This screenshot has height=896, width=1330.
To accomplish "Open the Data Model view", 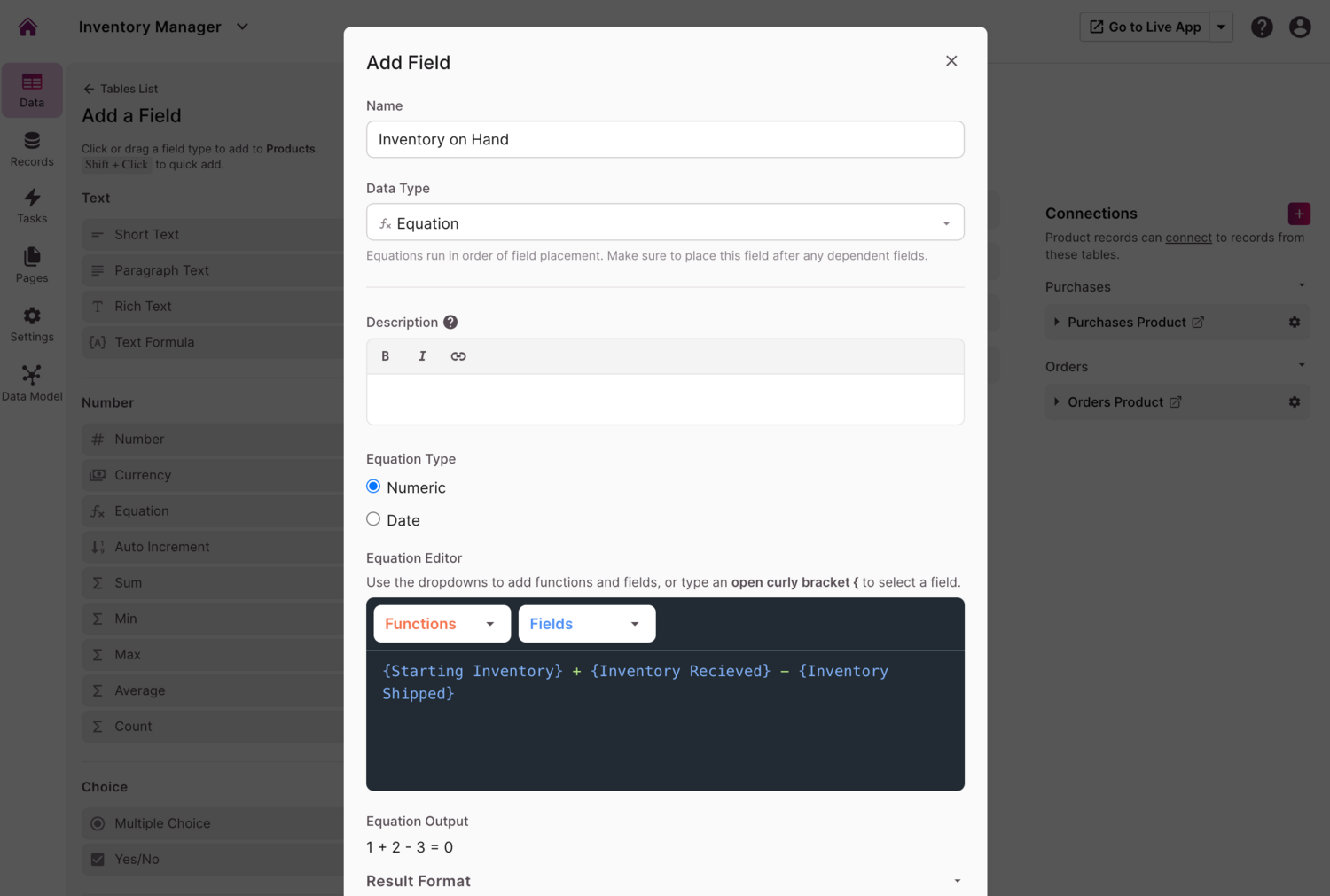I will click(32, 381).
